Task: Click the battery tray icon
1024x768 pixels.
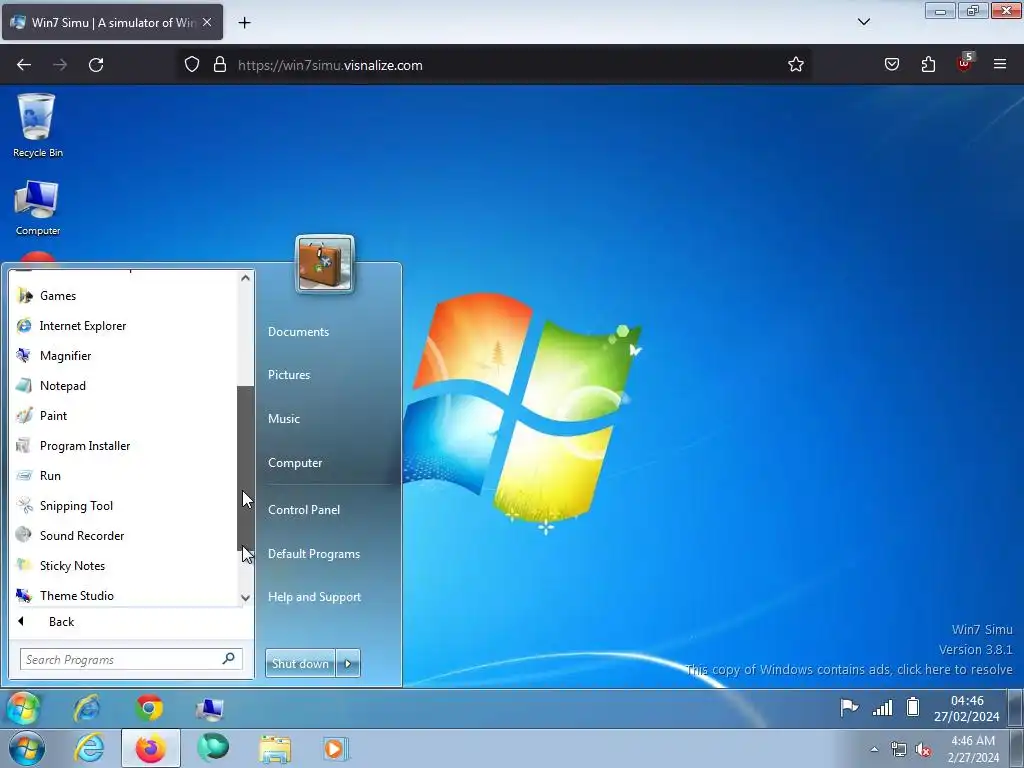Action: pos(913,707)
